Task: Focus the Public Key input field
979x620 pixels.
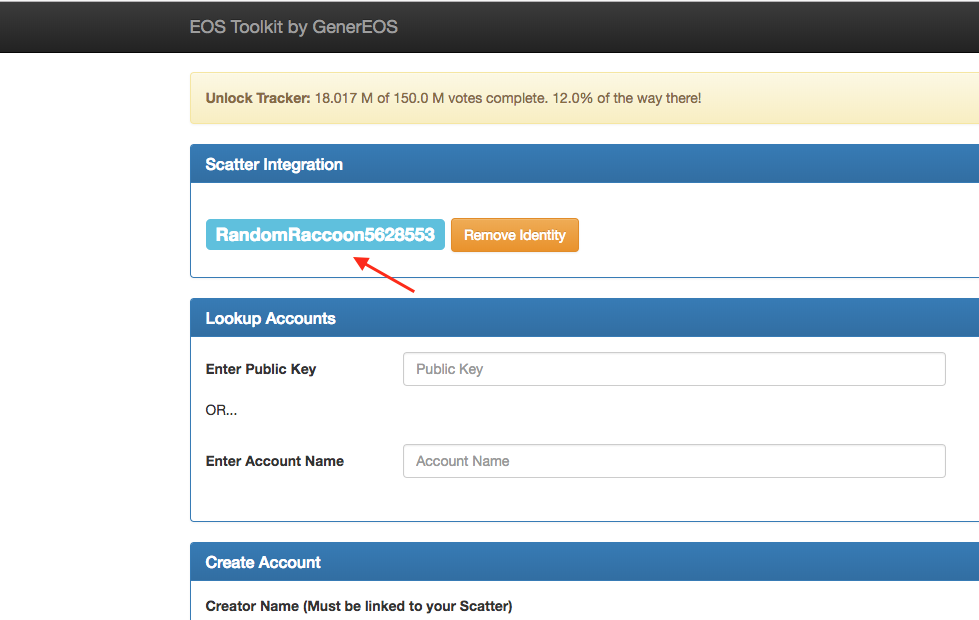Action: pyautogui.click(x=674, y=369)
